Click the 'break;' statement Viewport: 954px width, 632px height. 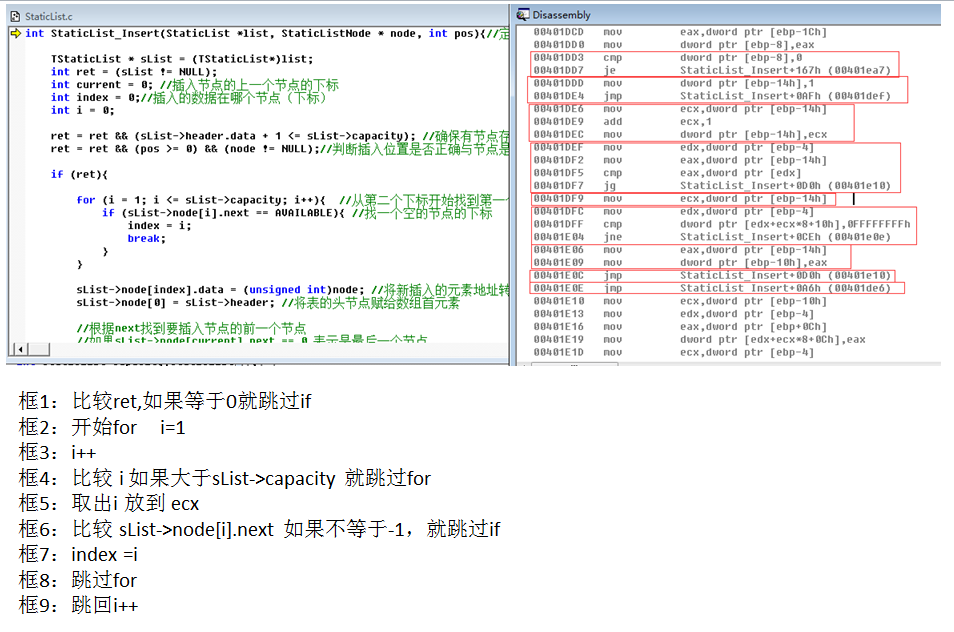(x=147, y=238)
